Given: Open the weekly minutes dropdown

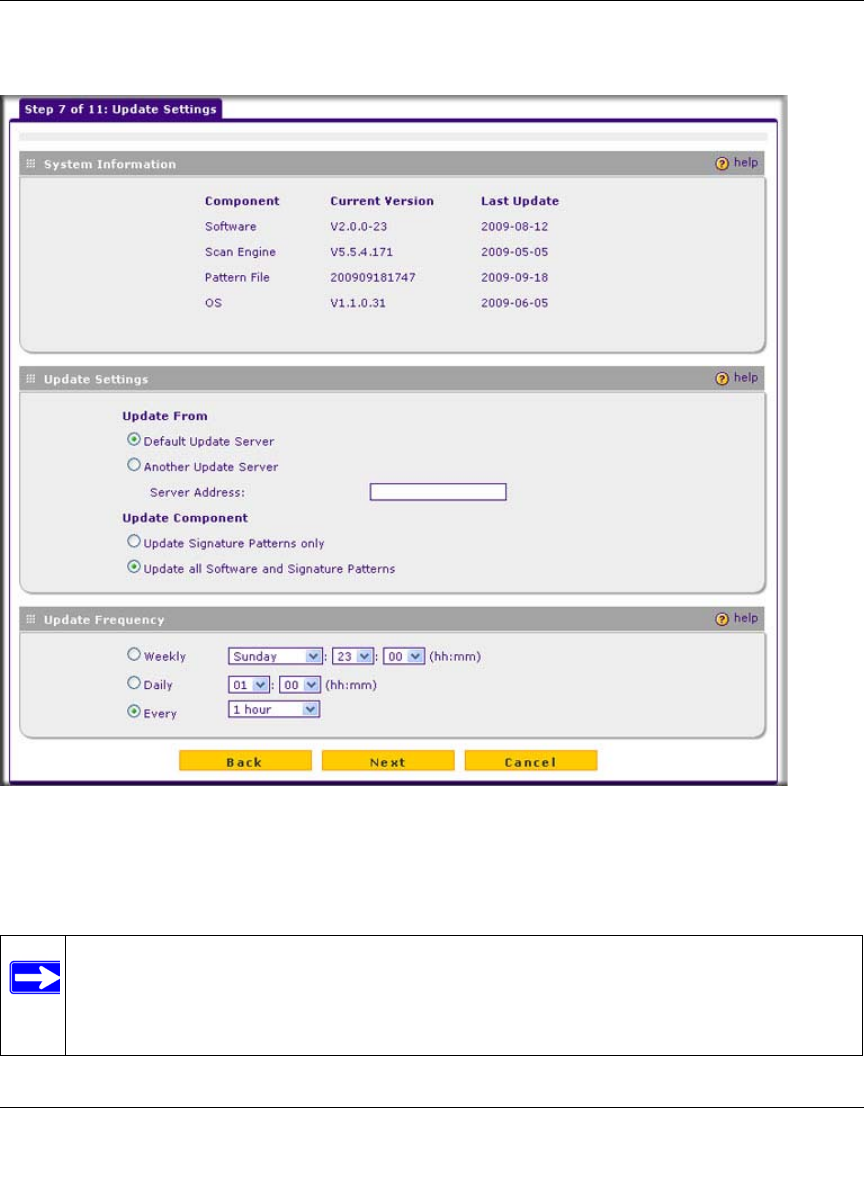Looking at the screenshot, I should pos(404,656).
